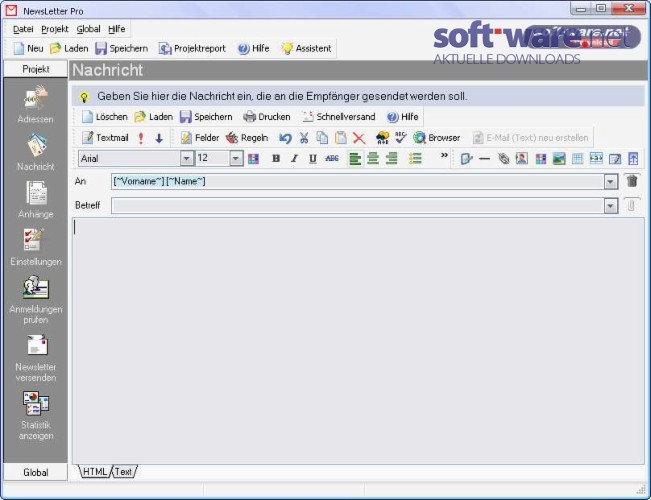Viewport: 651px width, 500px height.
Task: Click Speichern in main toolbar
Action: (x=121, y=49)
